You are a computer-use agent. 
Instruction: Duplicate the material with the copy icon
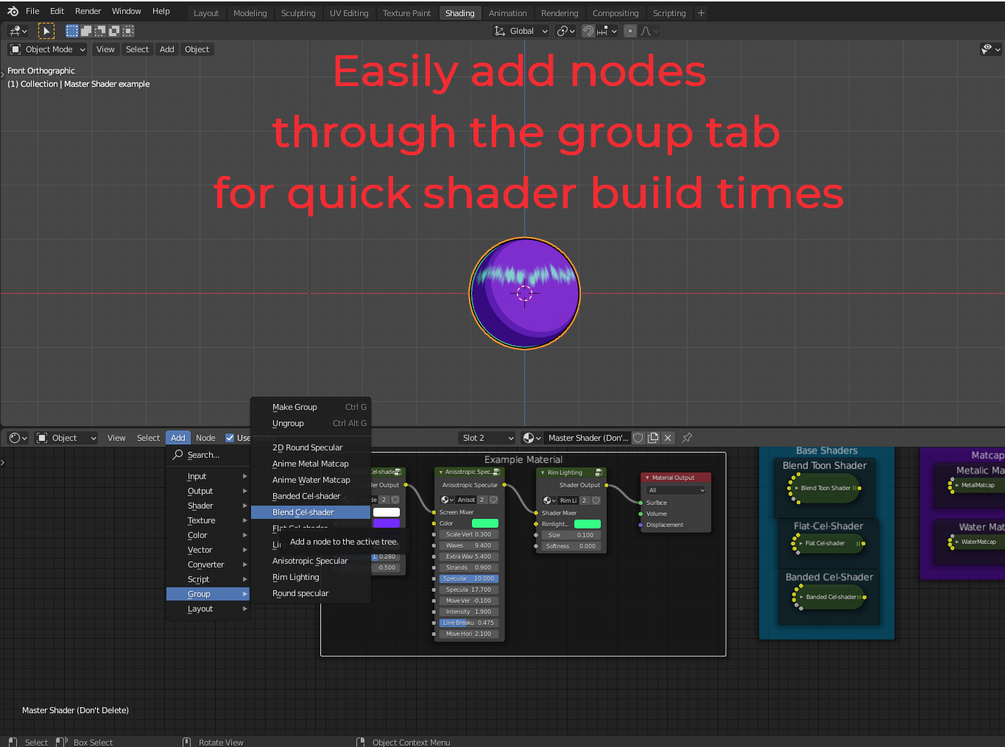653,438
